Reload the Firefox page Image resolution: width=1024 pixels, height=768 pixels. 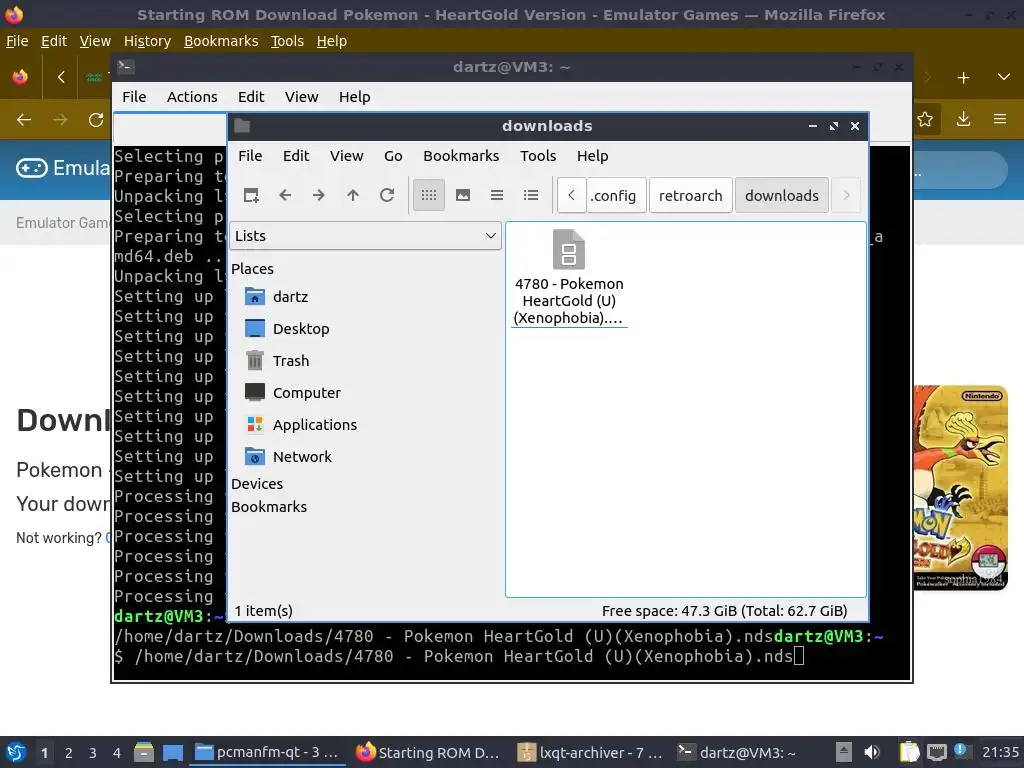click(x=96, y=120)
